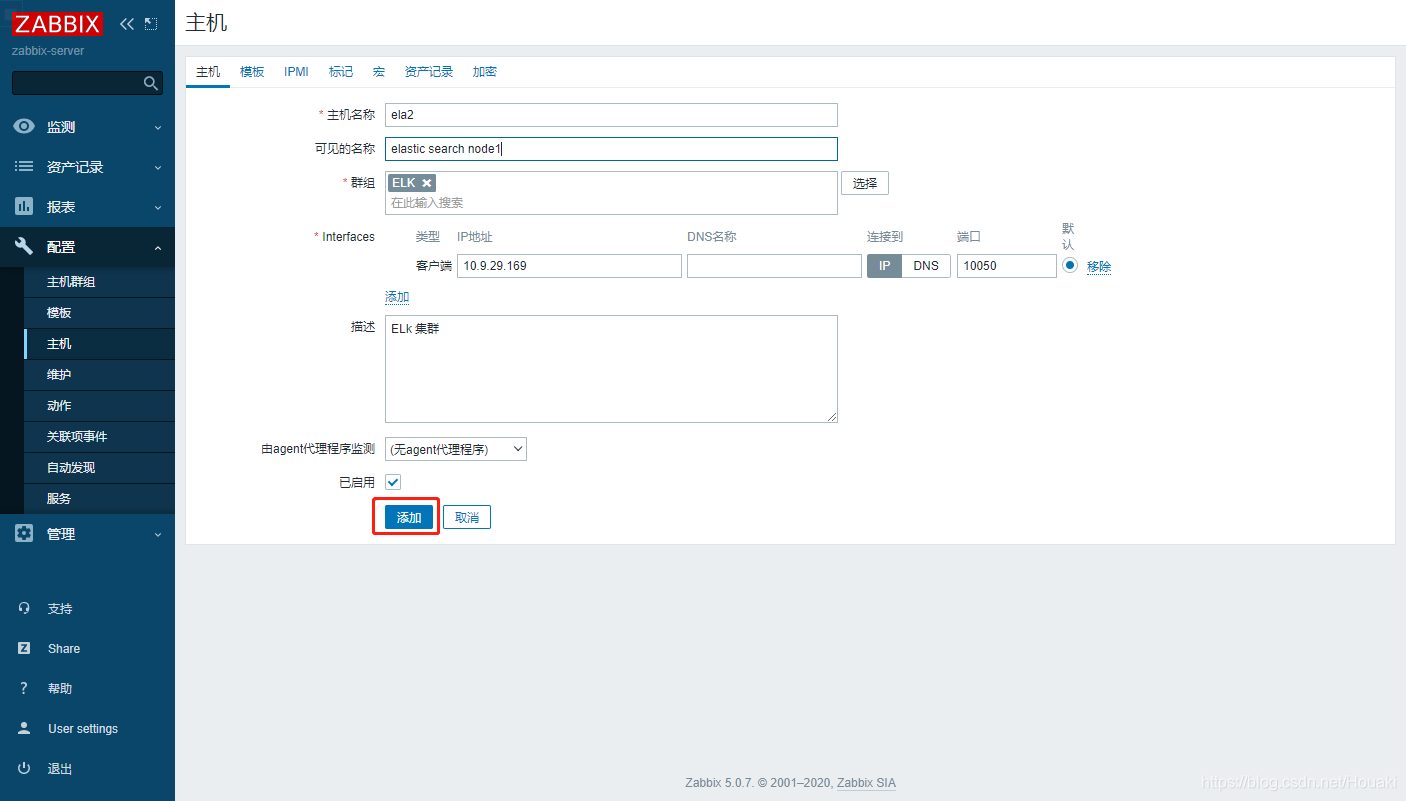Screen dimensions: 1406x801
Task: Toggle sidebar auto-hide icon
Action: coord(151,23)
